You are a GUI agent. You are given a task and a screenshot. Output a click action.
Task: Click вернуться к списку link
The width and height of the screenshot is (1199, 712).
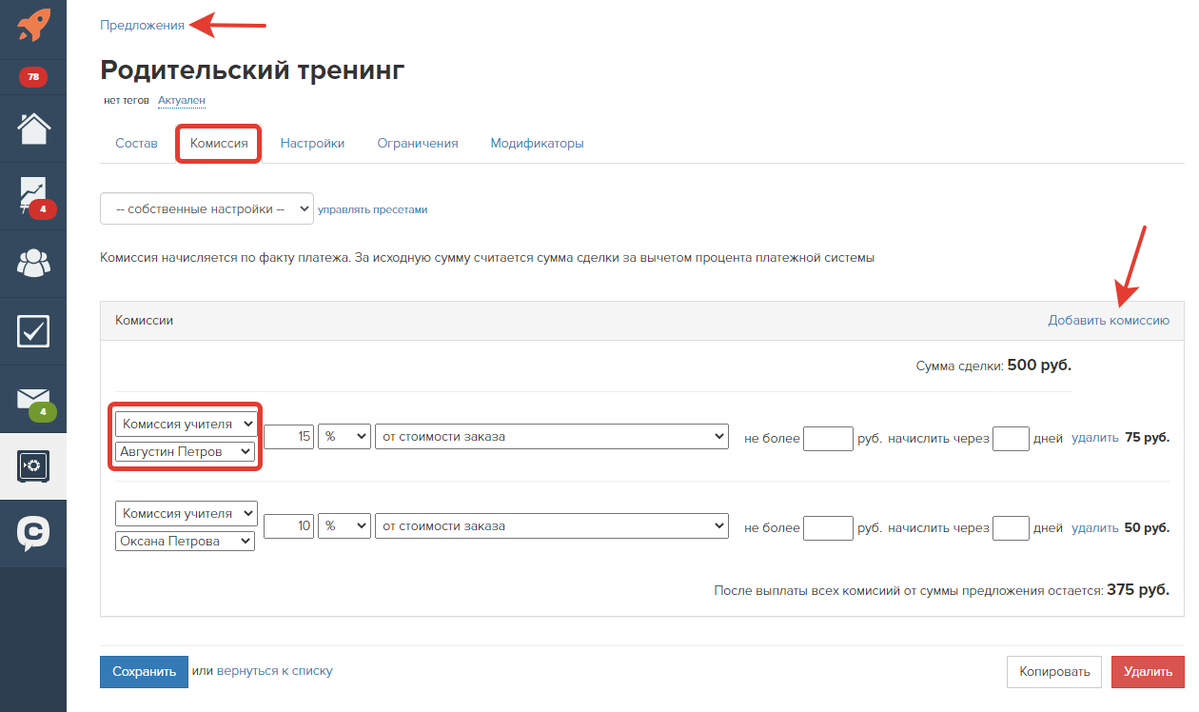pyautogui.click(x=275, y=671)
